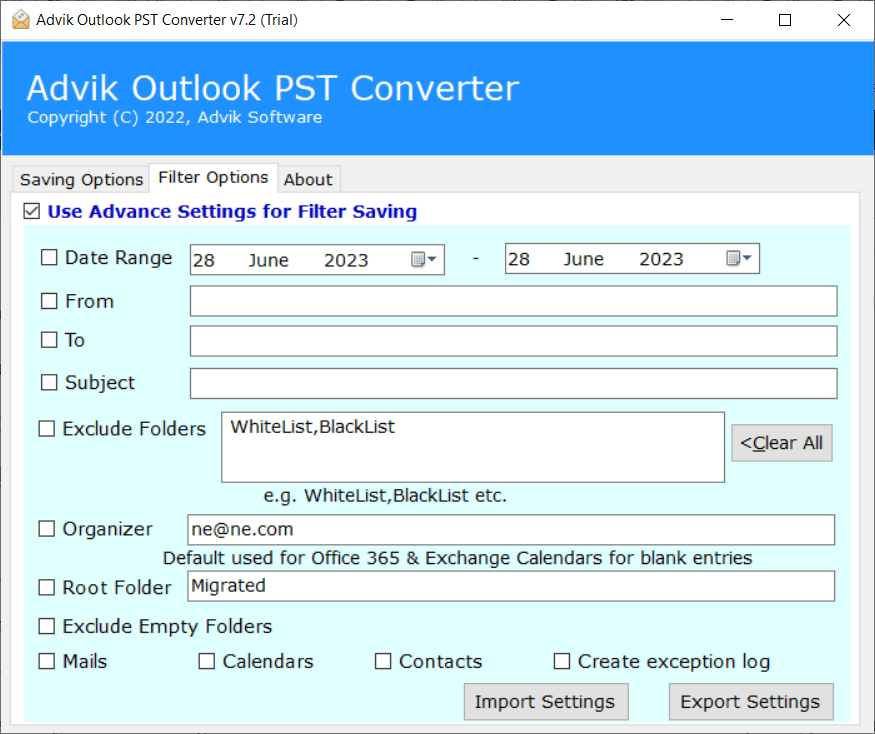Open the About tab
The width and height of the screenshot is (875, 734).
click(x=308, y=179)
